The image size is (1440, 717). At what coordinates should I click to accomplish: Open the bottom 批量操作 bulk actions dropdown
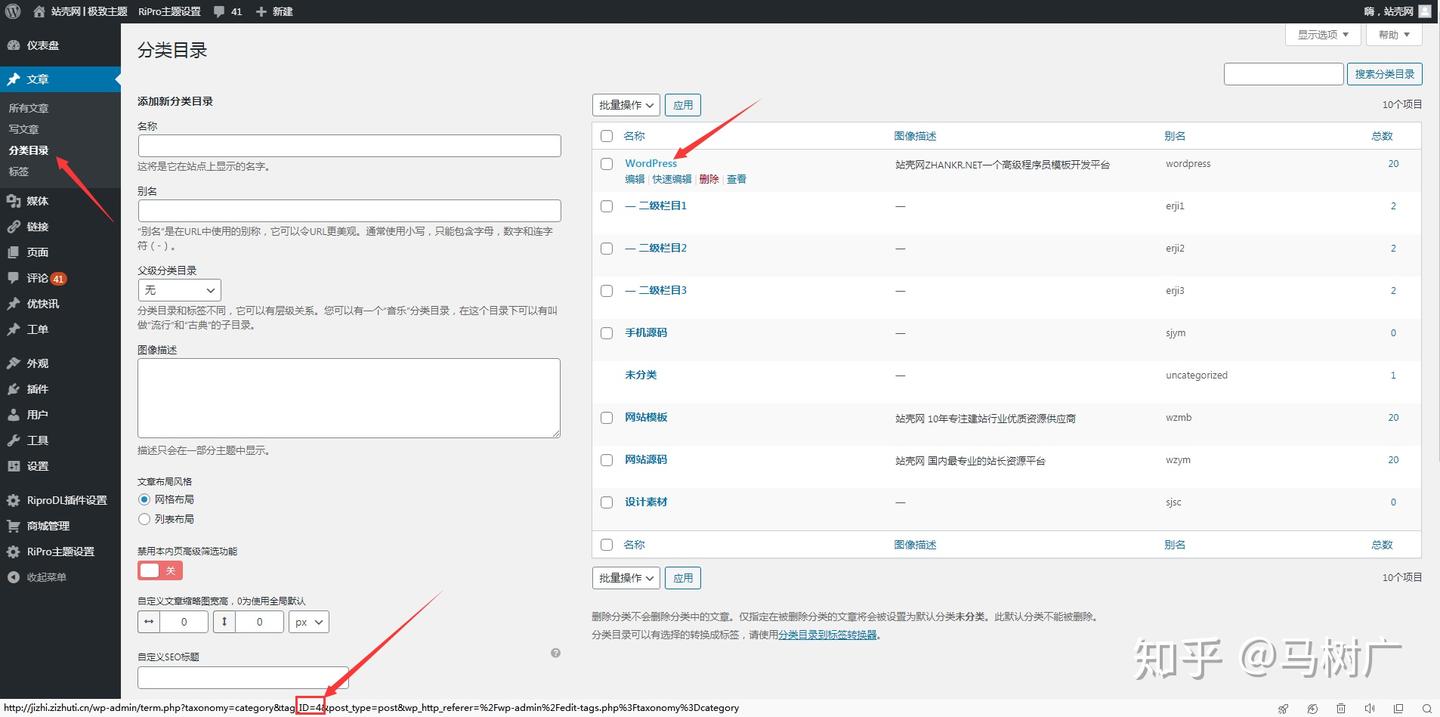point(626,578)
